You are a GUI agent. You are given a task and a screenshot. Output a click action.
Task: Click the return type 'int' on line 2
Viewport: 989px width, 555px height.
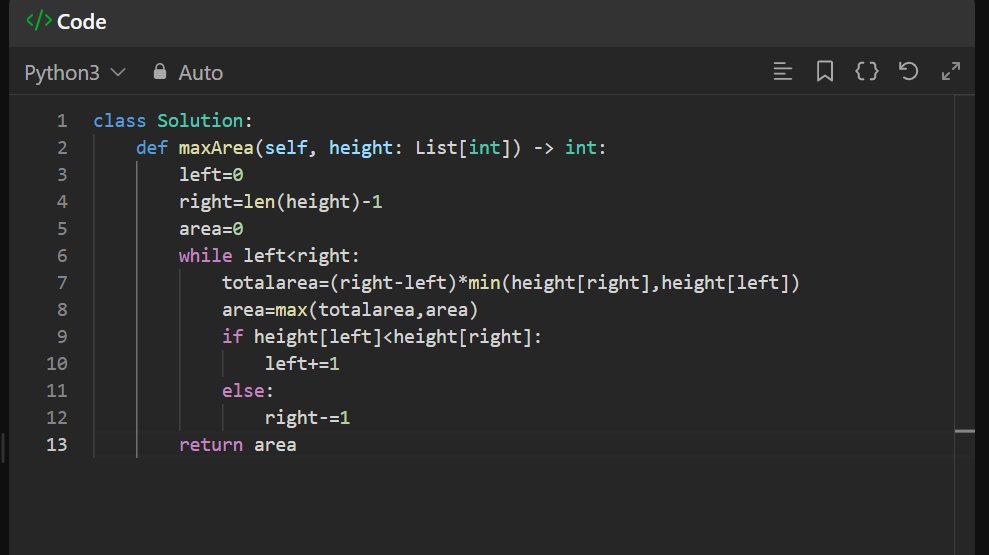click(x=580, y=148)
